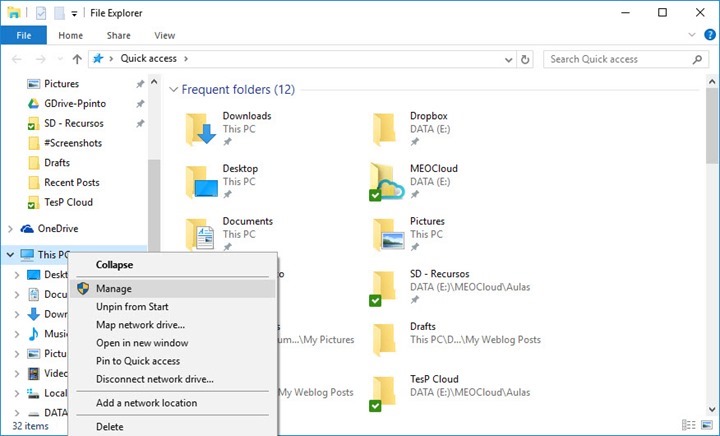Click the blue File button
720x436 pixels.
click(x=24, y=35)
